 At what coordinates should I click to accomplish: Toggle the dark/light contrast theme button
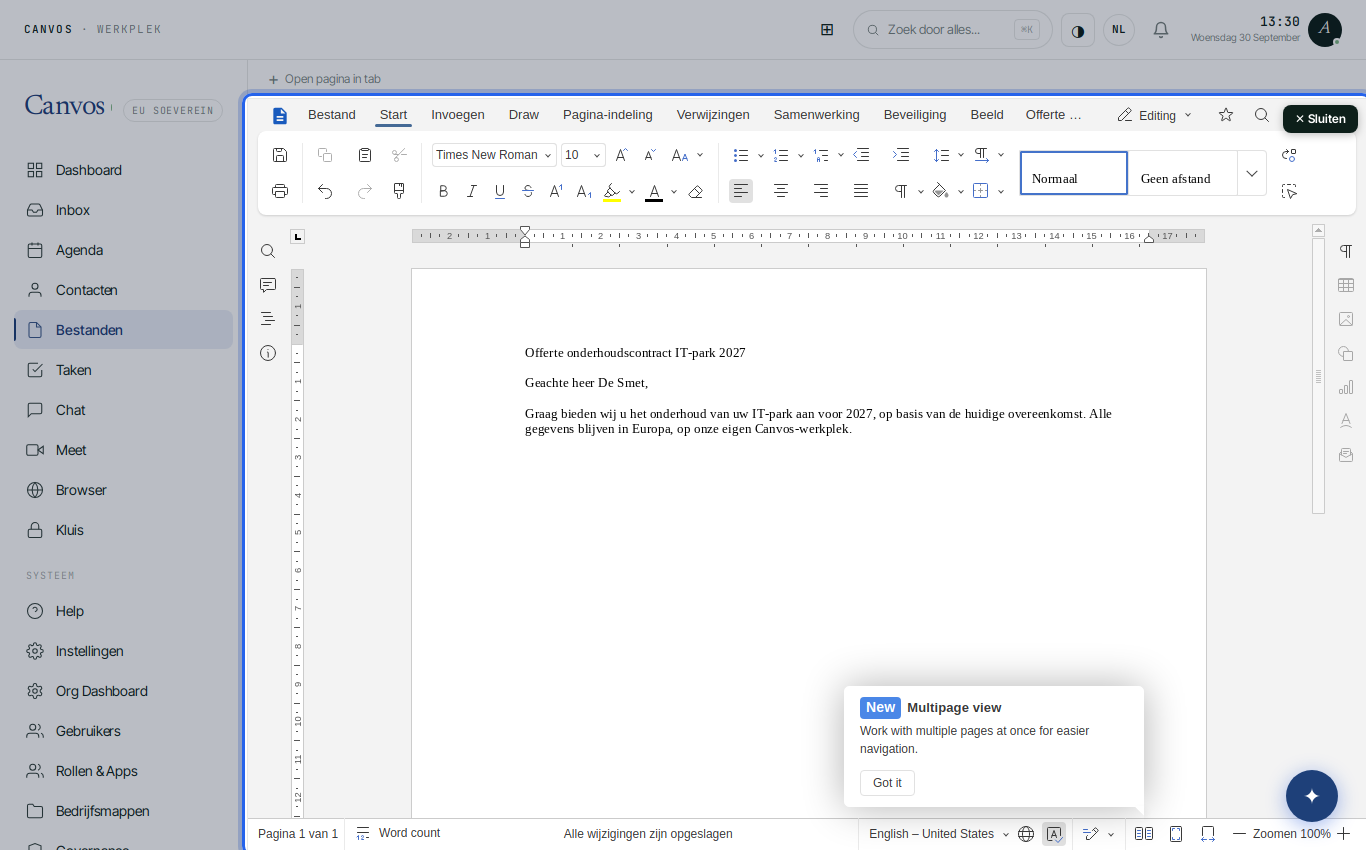[x=1078, y=30]
